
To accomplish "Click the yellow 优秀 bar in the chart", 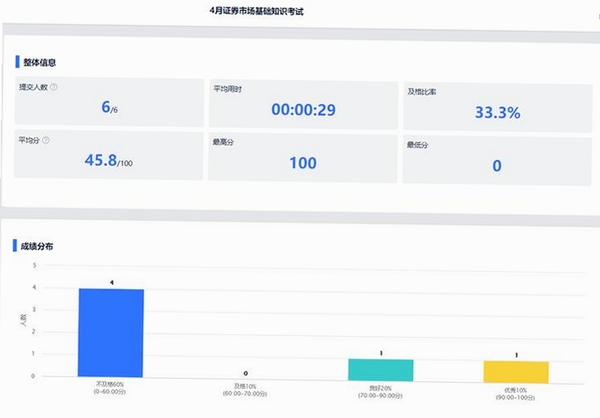I will 516,372.
